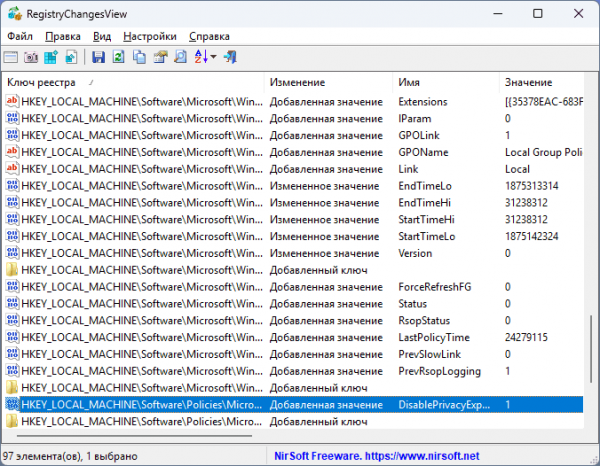Viewport: 600px width, 466px height.
Task: Click the value 1875142324
Action: point(532,236)
